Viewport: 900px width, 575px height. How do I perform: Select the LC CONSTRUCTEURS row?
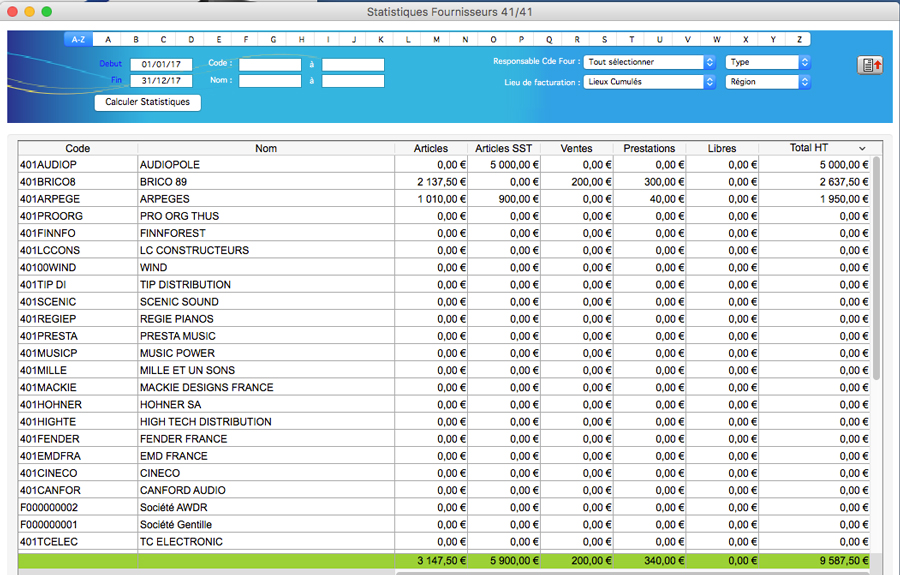point(444,251)
